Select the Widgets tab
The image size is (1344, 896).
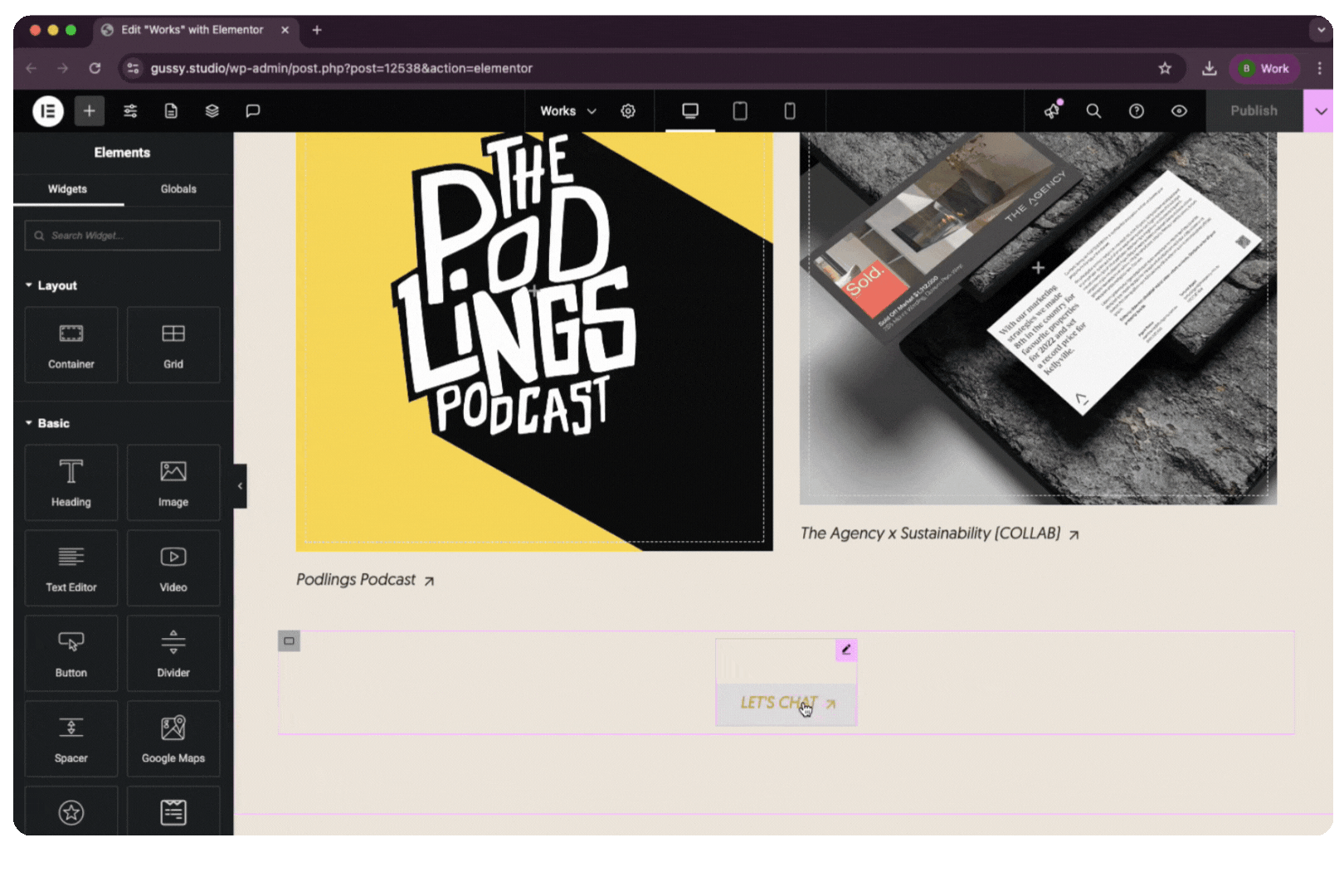pos(67,189)
